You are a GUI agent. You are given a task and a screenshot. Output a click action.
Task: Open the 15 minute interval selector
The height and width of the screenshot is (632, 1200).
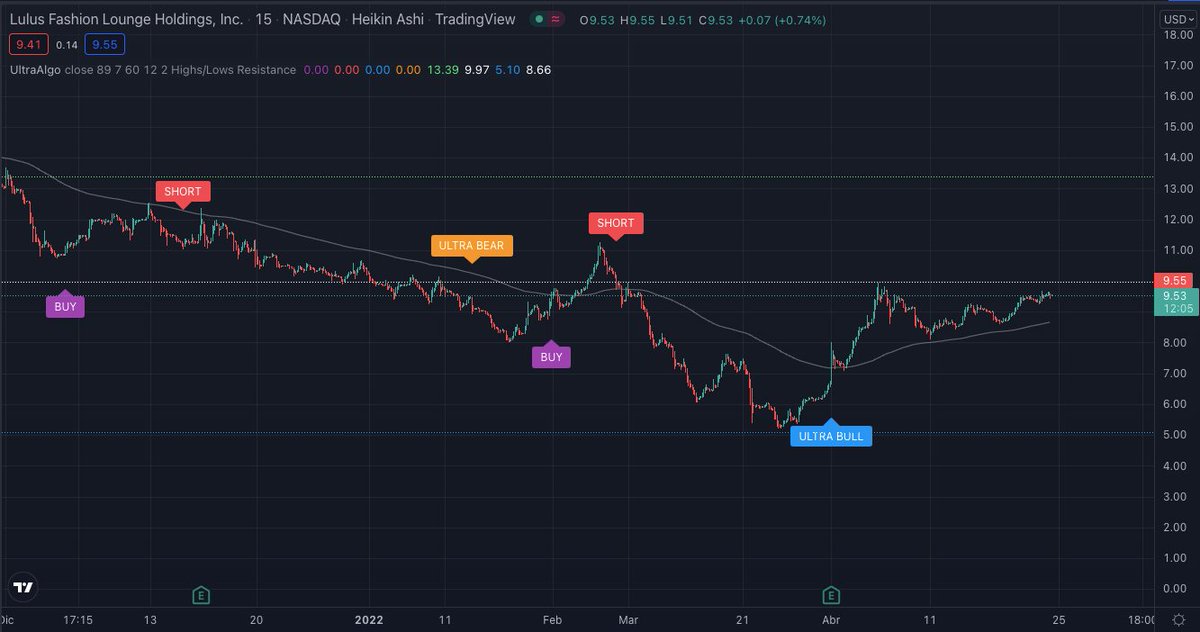[x=263, y=19]
